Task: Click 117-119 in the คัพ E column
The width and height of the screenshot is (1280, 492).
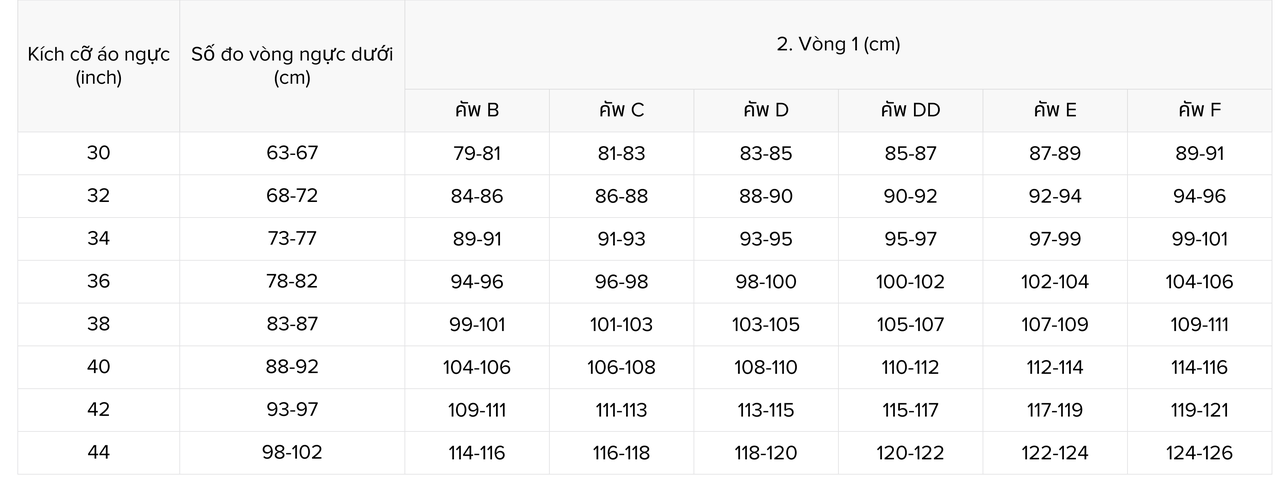Action: pos(1055,410)
